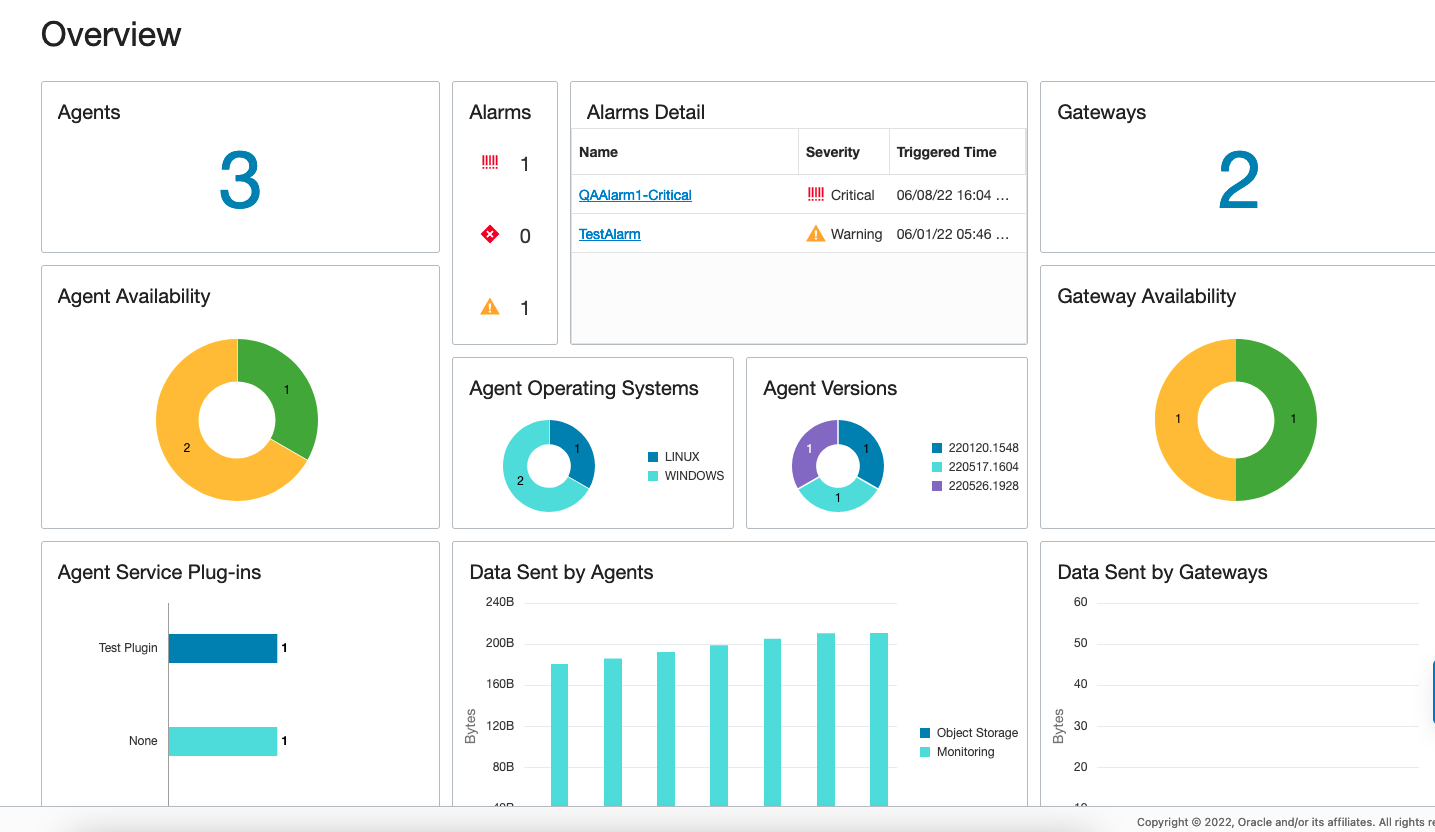Click the Warning severity text
This screenshot has width=1435, height=832.
857,234
